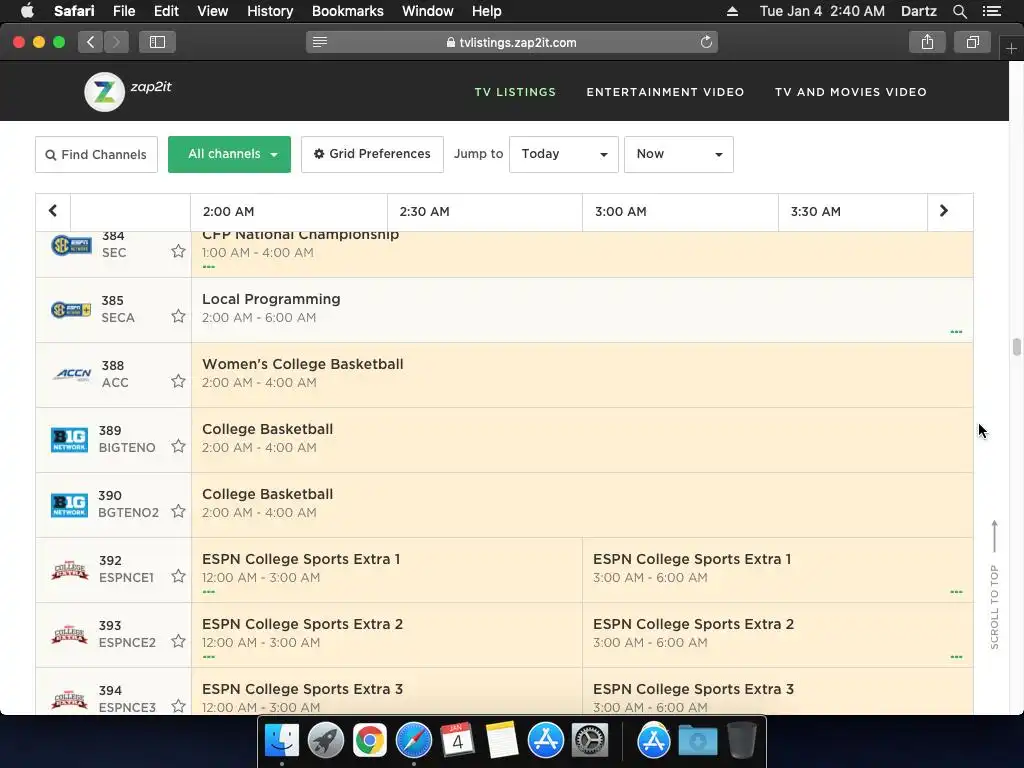Mark 394 ESPNCE3 as favorite
This screenshot has height=768, width=1024.
(178, 706)
